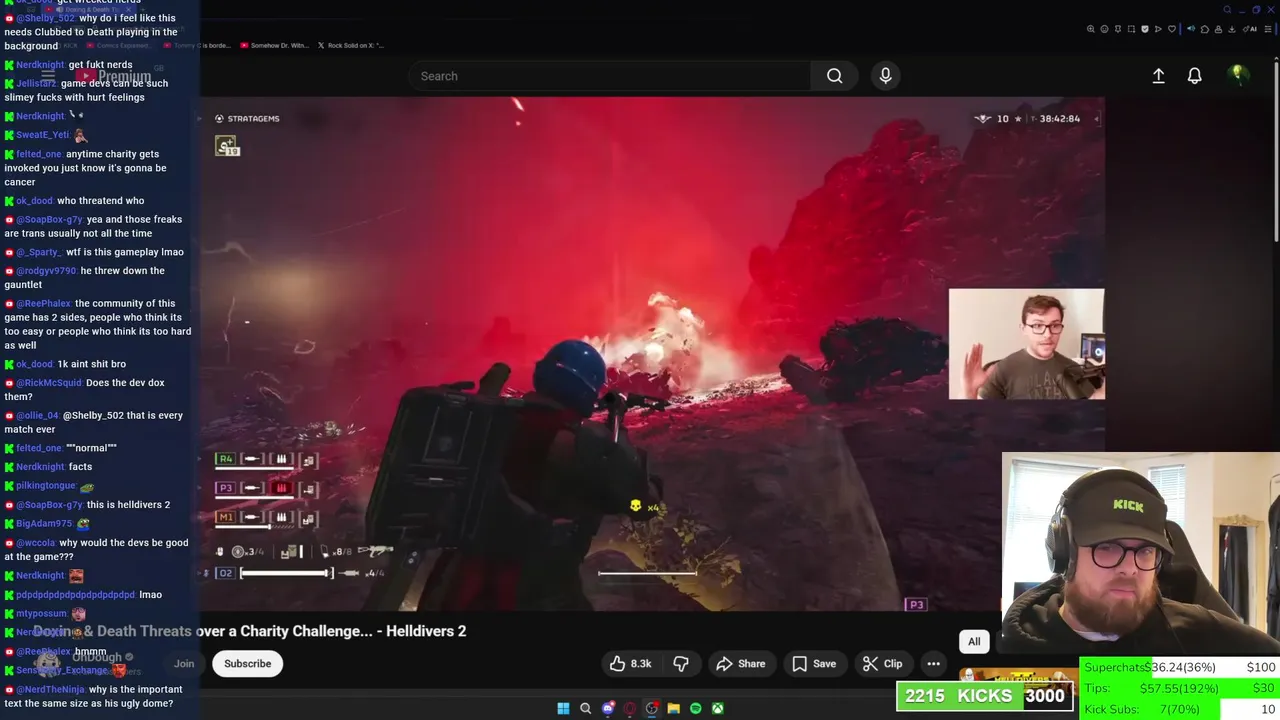Click the blue megaphone extension icon
1280x720 pixels.
pos(1191,29)
